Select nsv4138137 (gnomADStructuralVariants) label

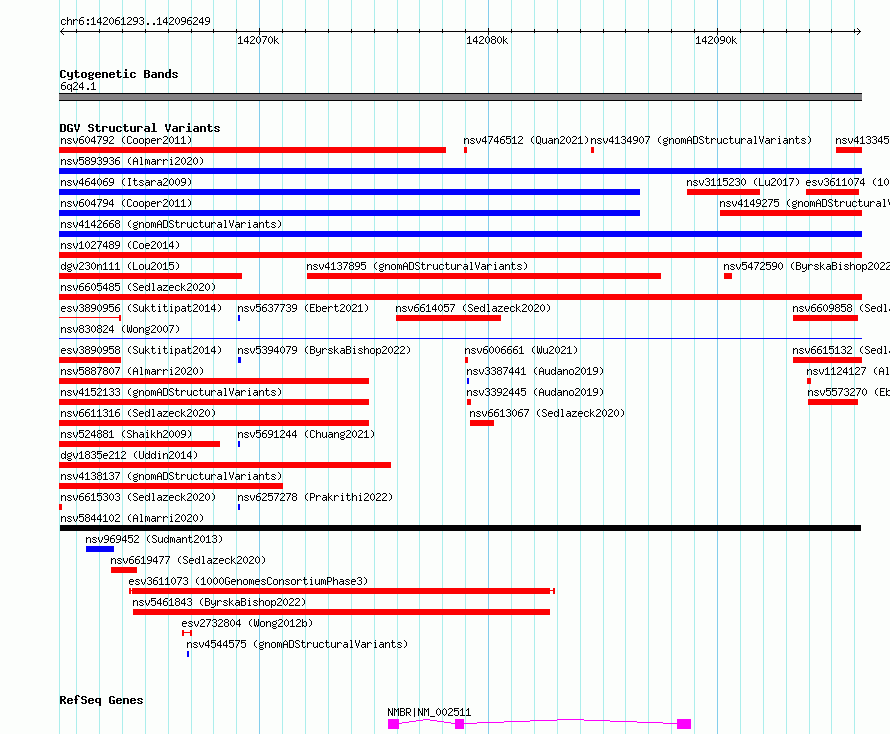pyautogui.click(x=171, y=476)
